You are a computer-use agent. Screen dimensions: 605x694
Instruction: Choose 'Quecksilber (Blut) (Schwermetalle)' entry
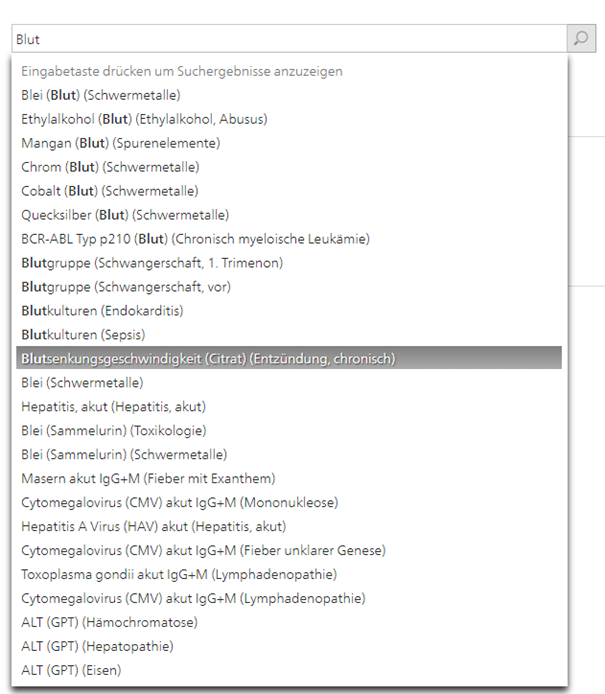[x=125, y=215]
